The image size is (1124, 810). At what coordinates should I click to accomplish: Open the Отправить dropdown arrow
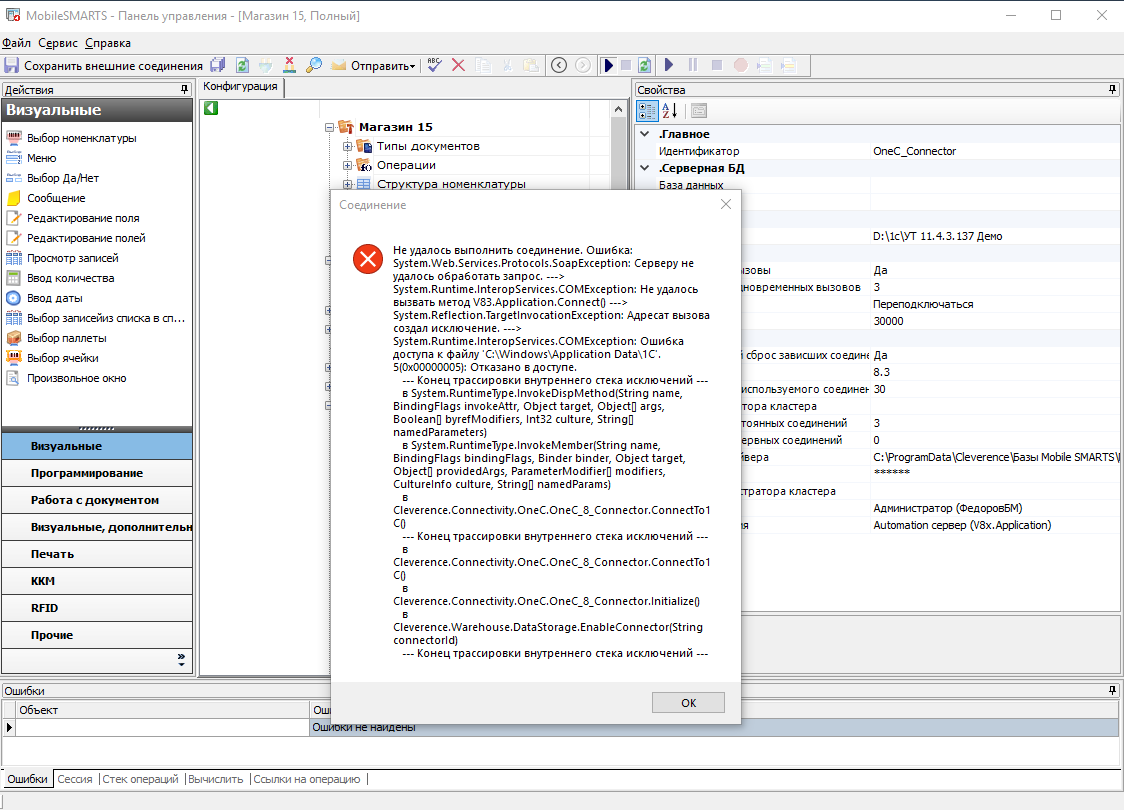(x=413, y=67)
